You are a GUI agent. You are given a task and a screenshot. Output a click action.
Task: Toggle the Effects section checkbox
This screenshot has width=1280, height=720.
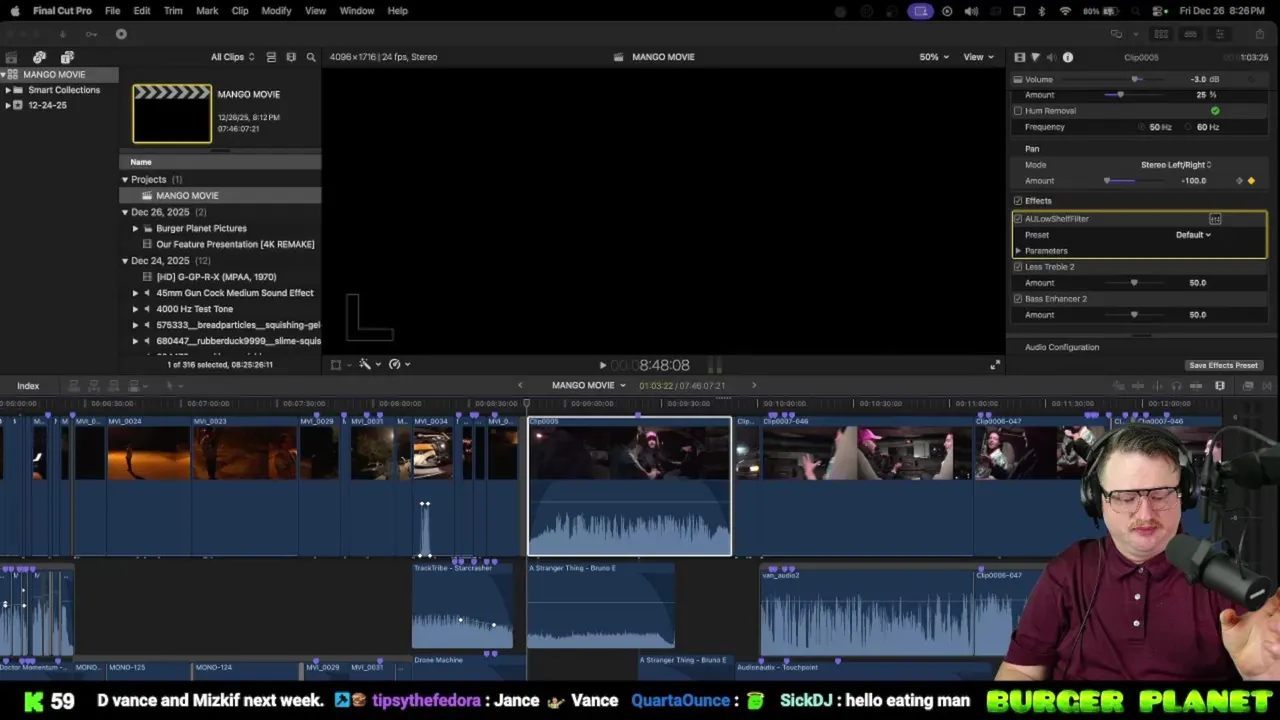point(1018,201)
